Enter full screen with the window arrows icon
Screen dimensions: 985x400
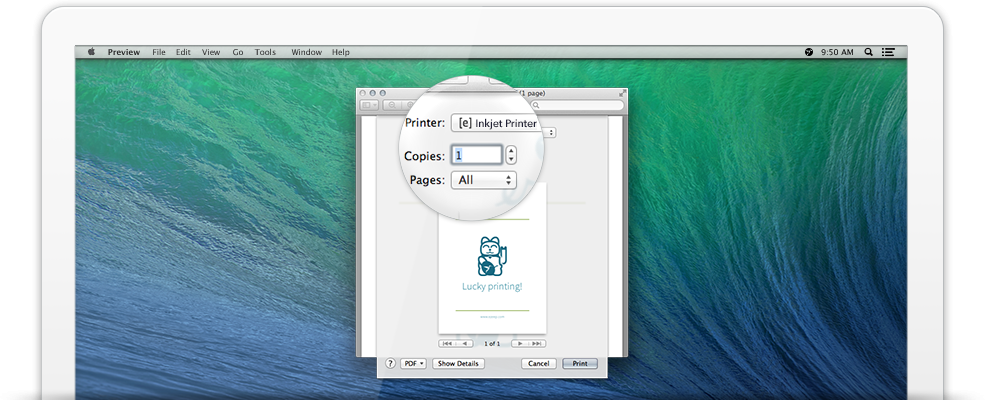click(x=622, y=93)
